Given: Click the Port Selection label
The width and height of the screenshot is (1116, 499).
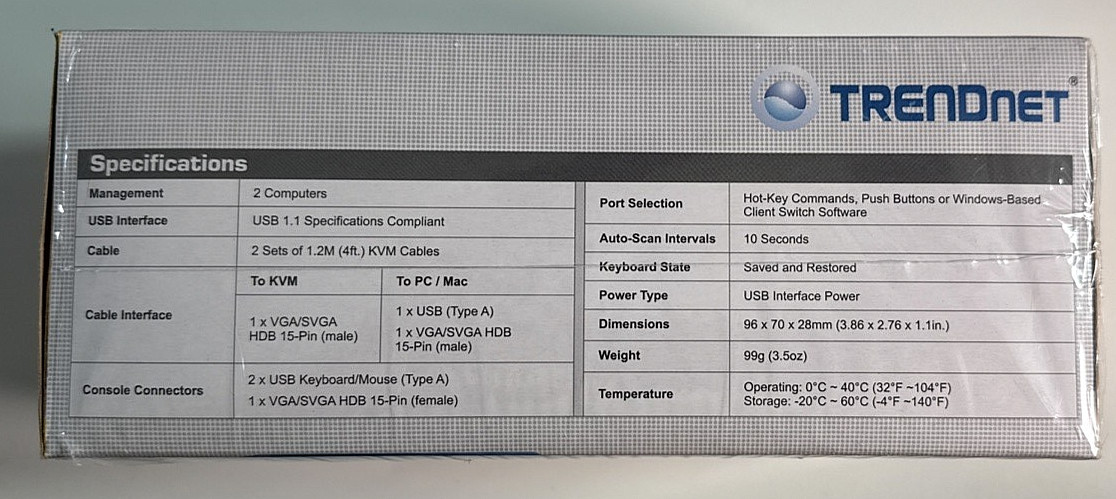Looking at the screenshot, I should tap(641, 203).
